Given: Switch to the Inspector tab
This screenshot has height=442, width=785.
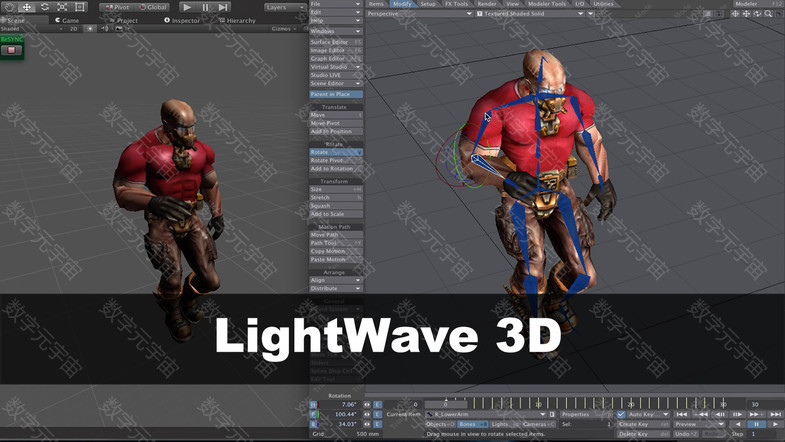Looking at the screenshot, I should tap(182, 21).
